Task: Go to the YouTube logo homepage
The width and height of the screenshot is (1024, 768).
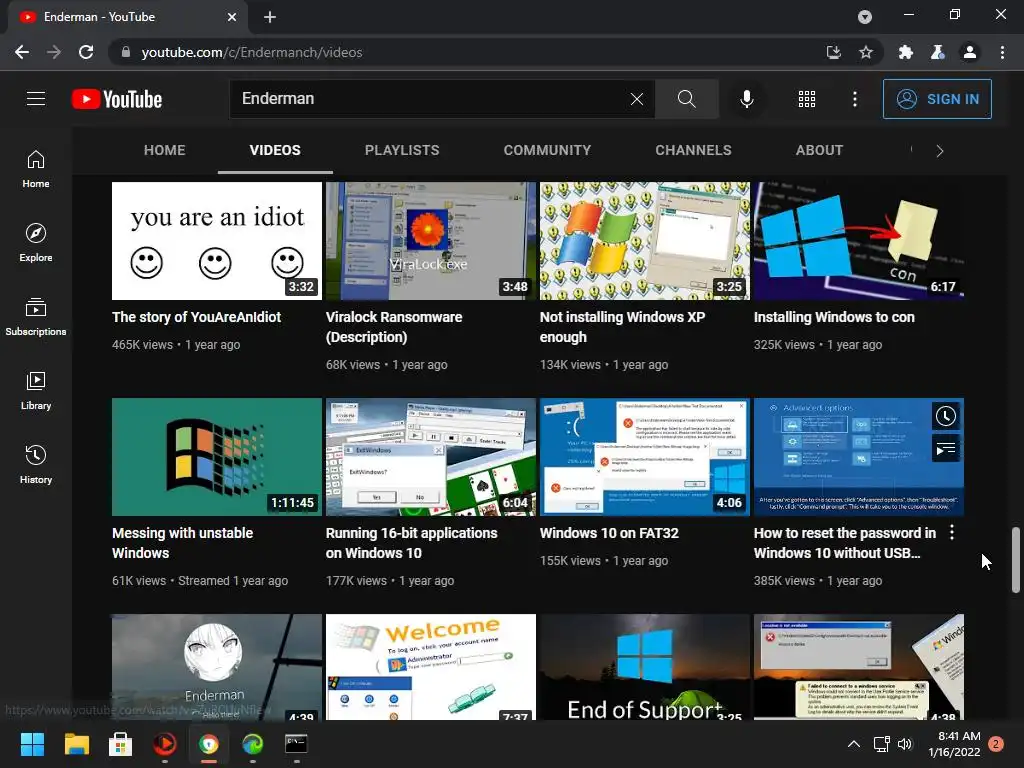Action: [x=117, y=99]
